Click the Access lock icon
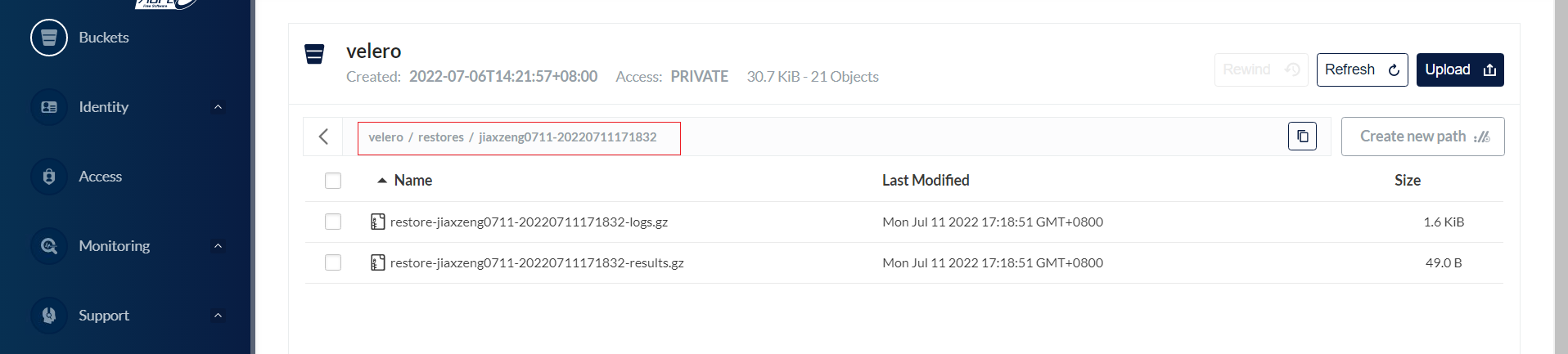1568x354 pixels. [49, 177]
